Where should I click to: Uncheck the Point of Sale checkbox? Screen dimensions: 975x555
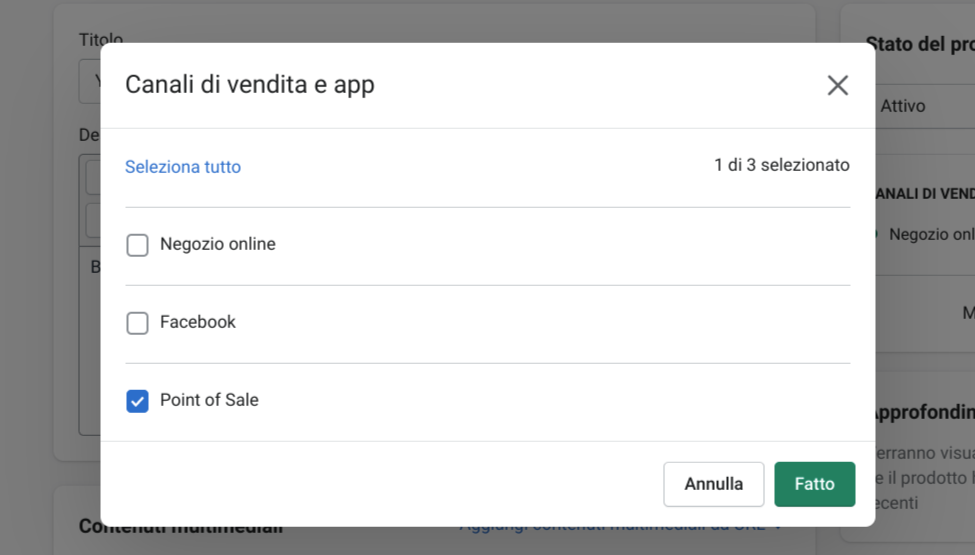coord(138,401)
